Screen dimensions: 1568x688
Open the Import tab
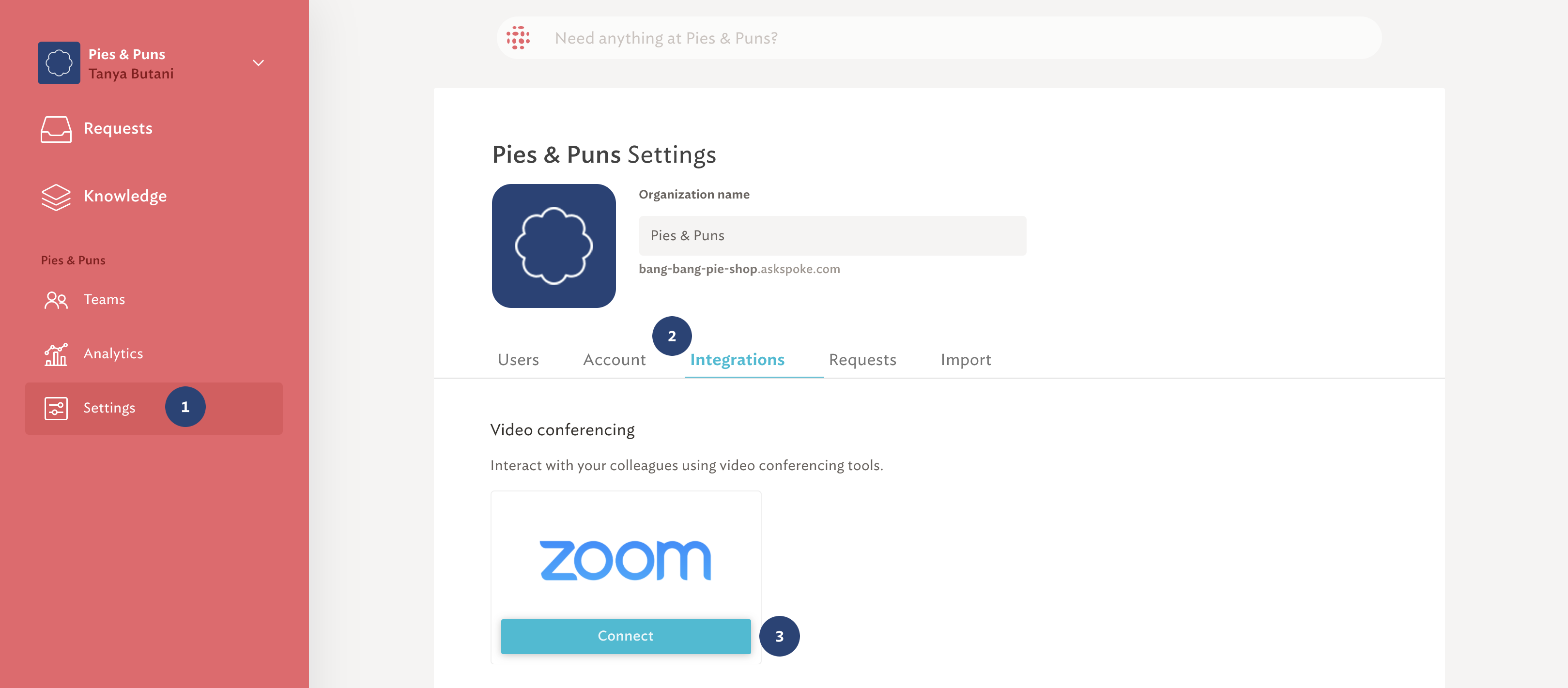tap(966, 359)
